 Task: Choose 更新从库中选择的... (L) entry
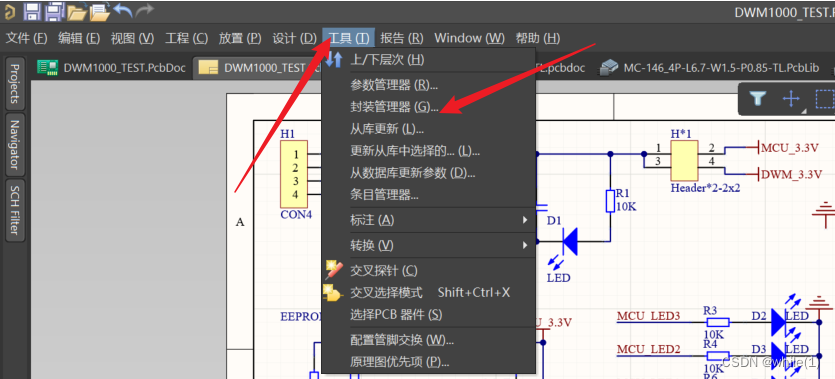click(428, 151)
